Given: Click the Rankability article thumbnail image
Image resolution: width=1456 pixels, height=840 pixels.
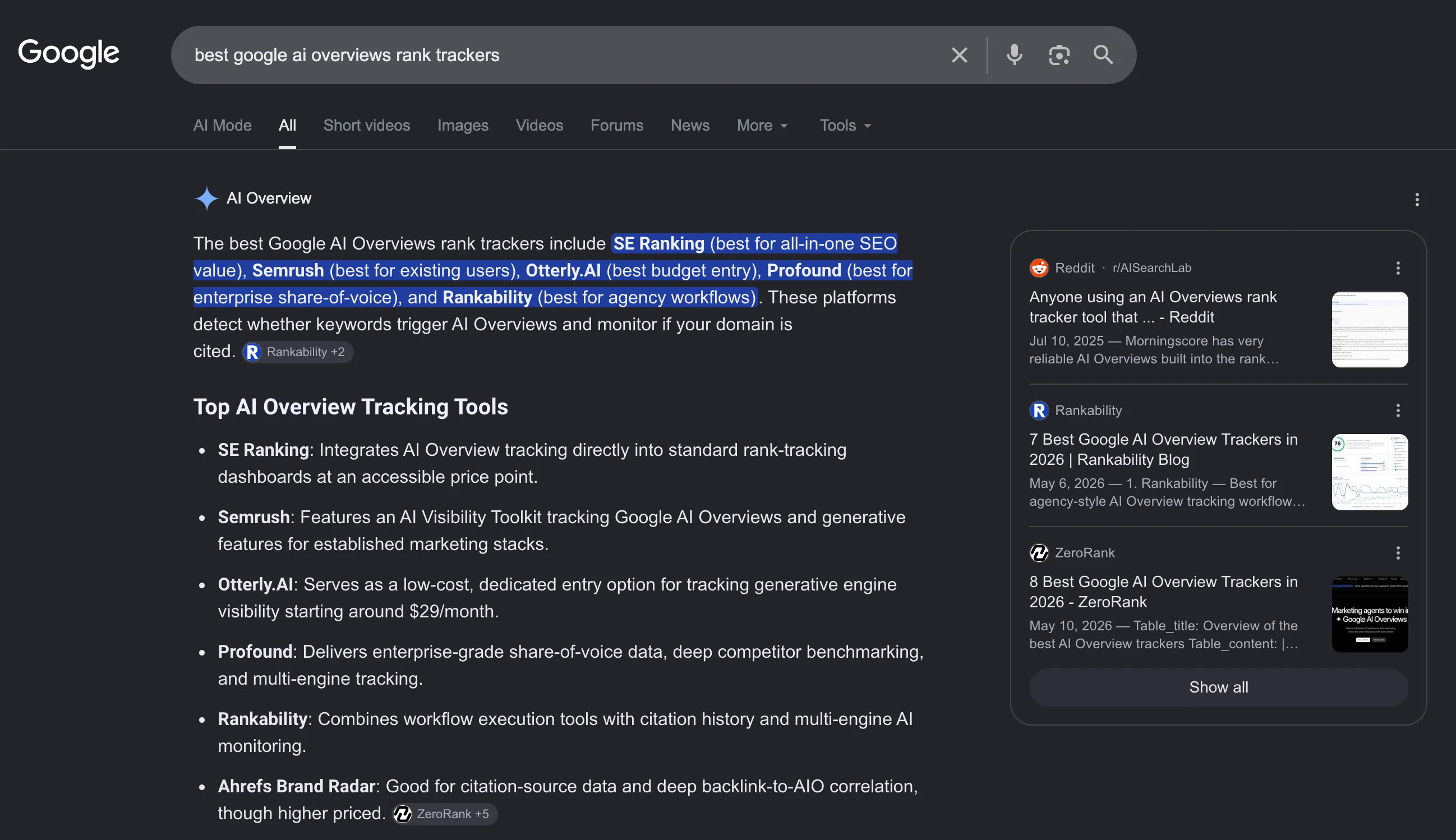Looking at the screenshot, I should (x=1370, y=472).
